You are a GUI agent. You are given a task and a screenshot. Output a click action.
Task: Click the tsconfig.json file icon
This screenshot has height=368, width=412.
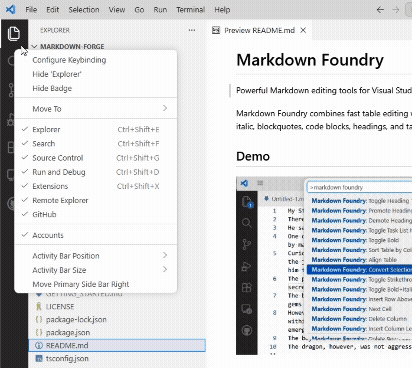tap(39, 358)
